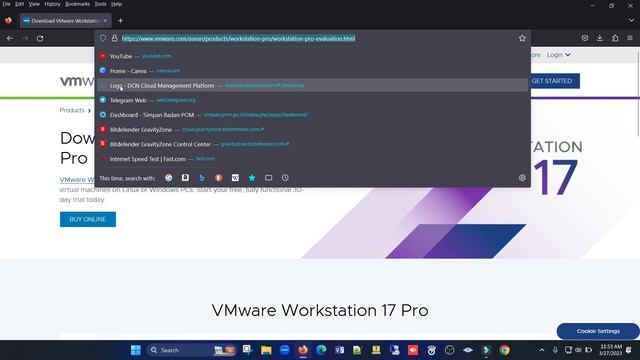Open the Firefox hamburger menu

[x=630, y=38]
